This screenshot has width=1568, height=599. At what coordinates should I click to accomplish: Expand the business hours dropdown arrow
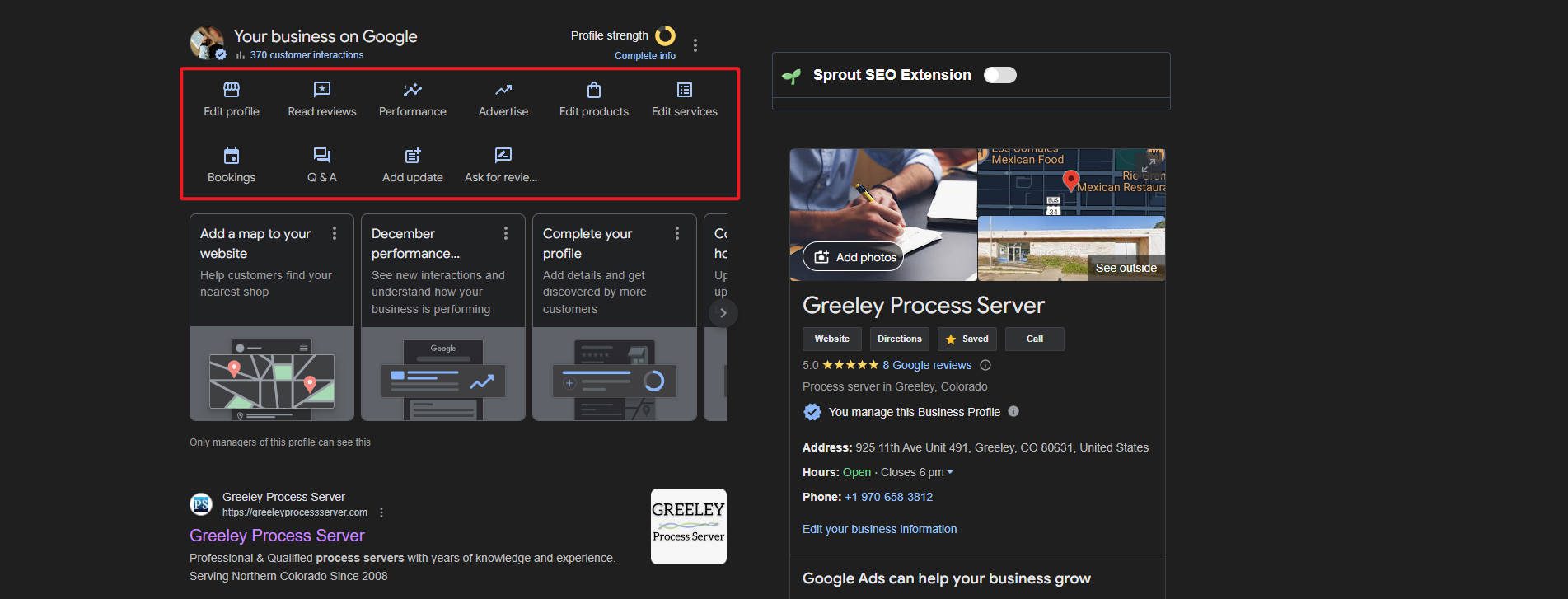tap(950, 473)
